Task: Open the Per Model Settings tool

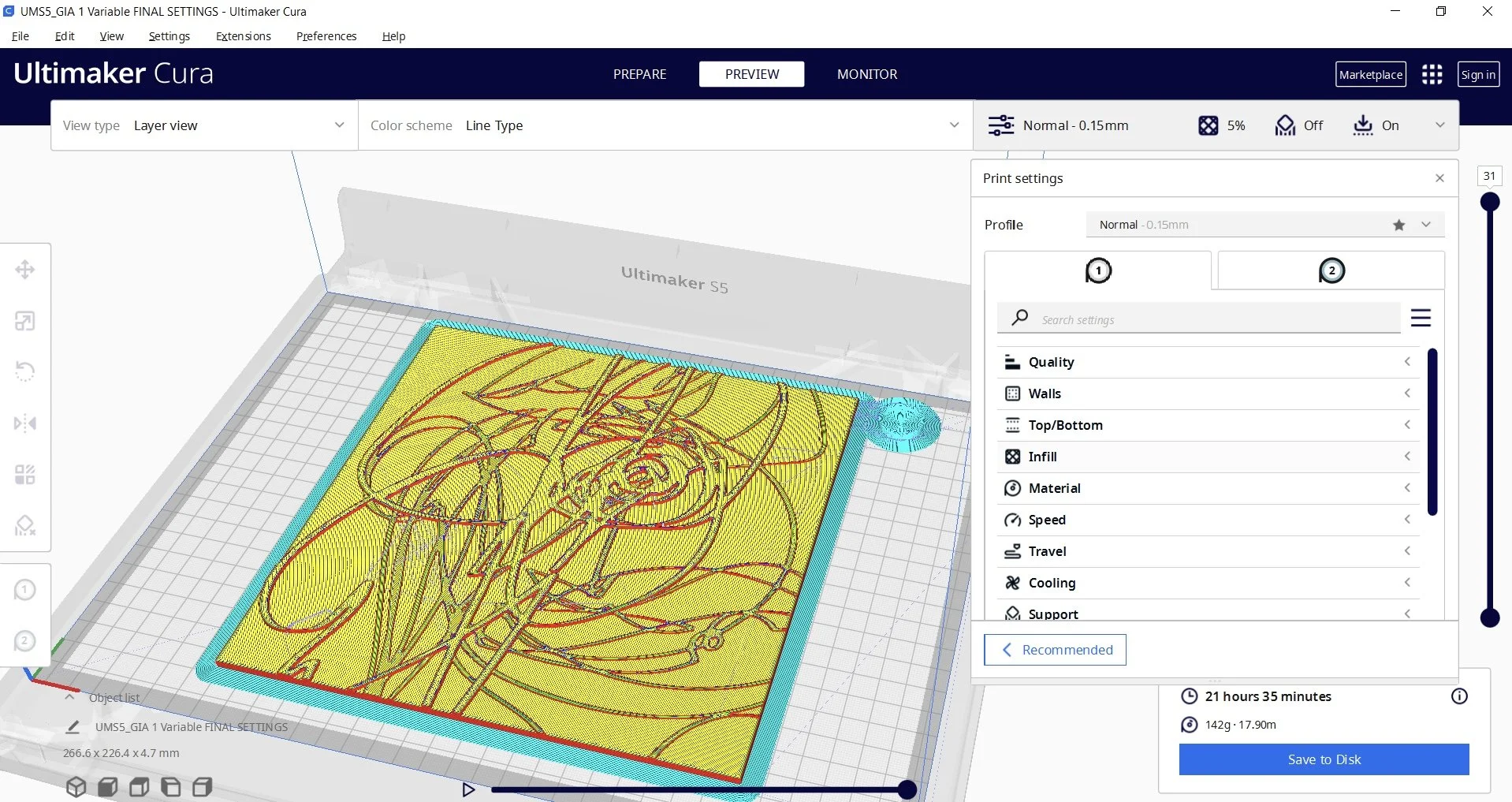Action: [24, 475]
